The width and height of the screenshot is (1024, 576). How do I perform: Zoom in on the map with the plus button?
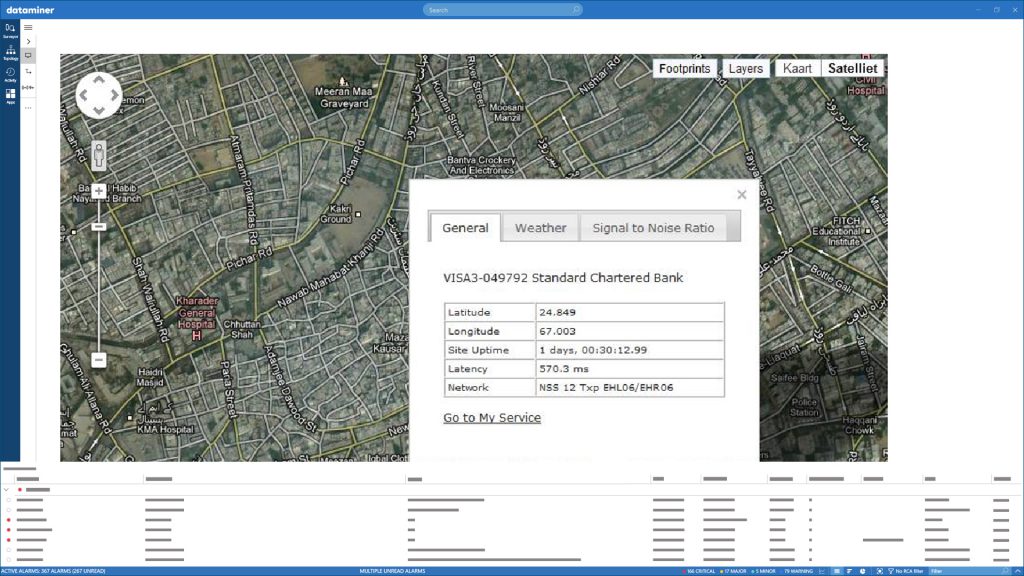[x=99, y=191]
